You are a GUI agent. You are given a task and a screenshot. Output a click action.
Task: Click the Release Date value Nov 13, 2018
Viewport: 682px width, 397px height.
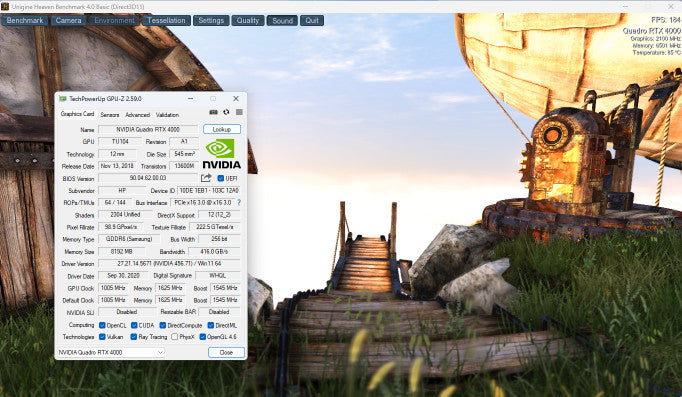117,166
